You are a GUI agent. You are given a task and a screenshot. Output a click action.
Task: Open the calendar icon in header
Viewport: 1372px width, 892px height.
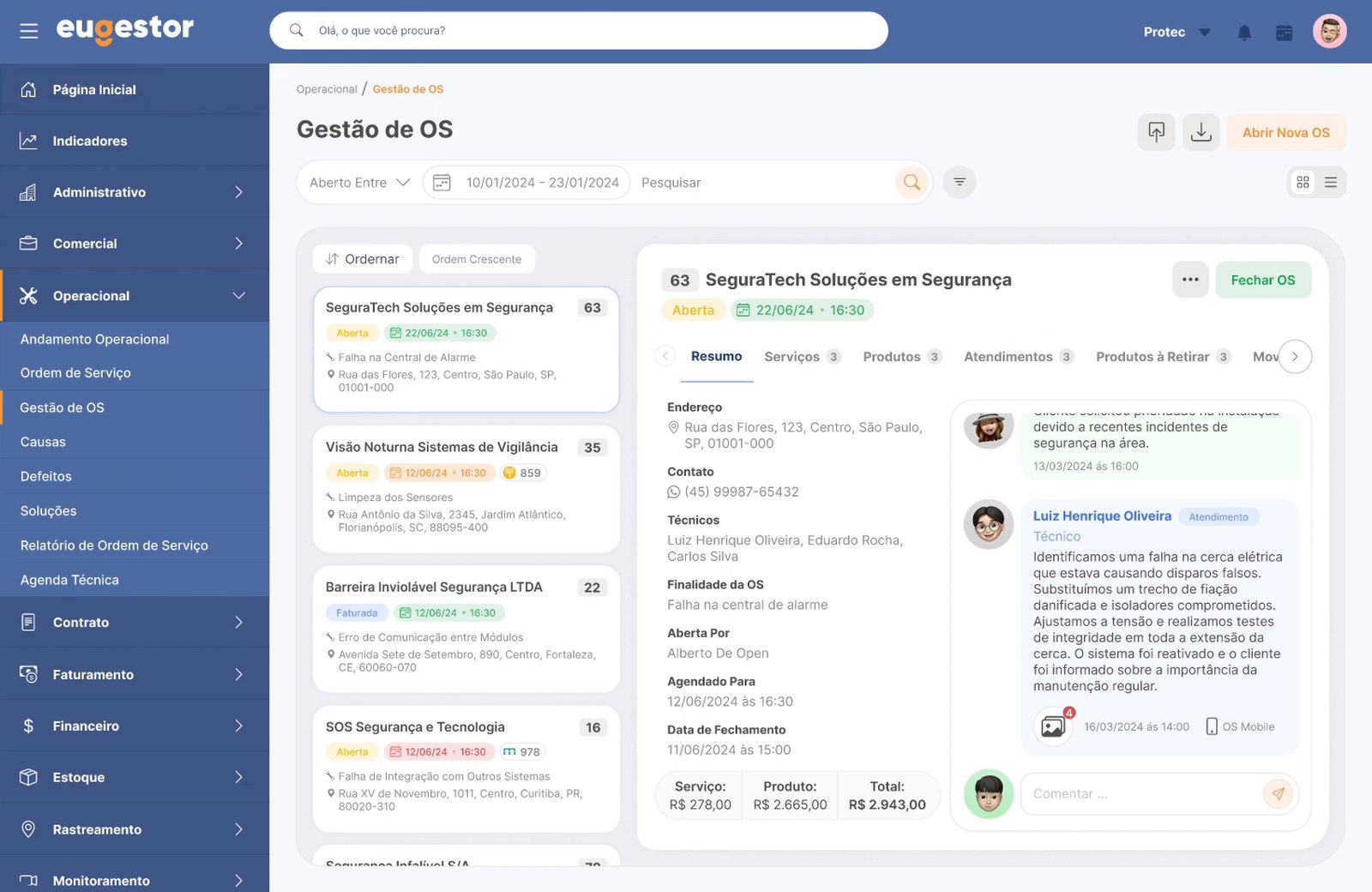coord(1284,33)
